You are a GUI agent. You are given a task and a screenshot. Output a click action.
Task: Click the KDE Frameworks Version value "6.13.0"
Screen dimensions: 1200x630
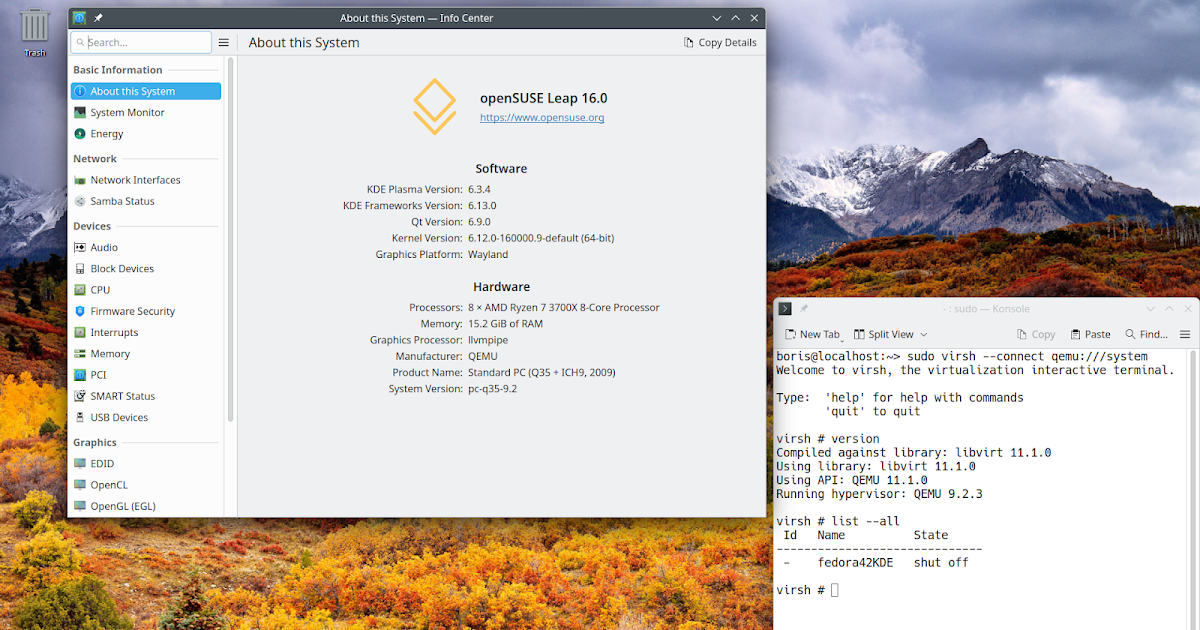[x=482, y=206]
